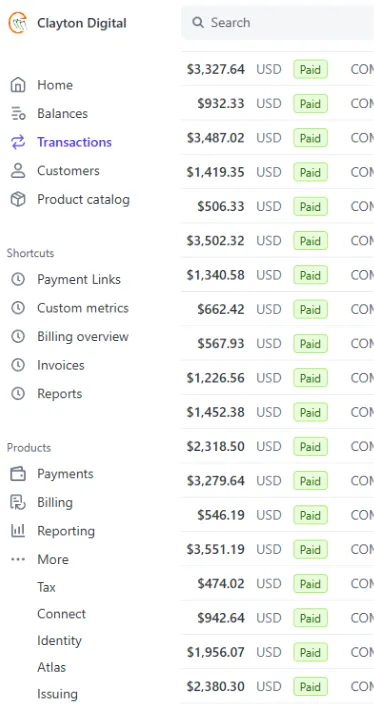The height and width of the screenshot is (706, 374).
Task: Click the Payments wallet icon
Action: pos(18,474)
